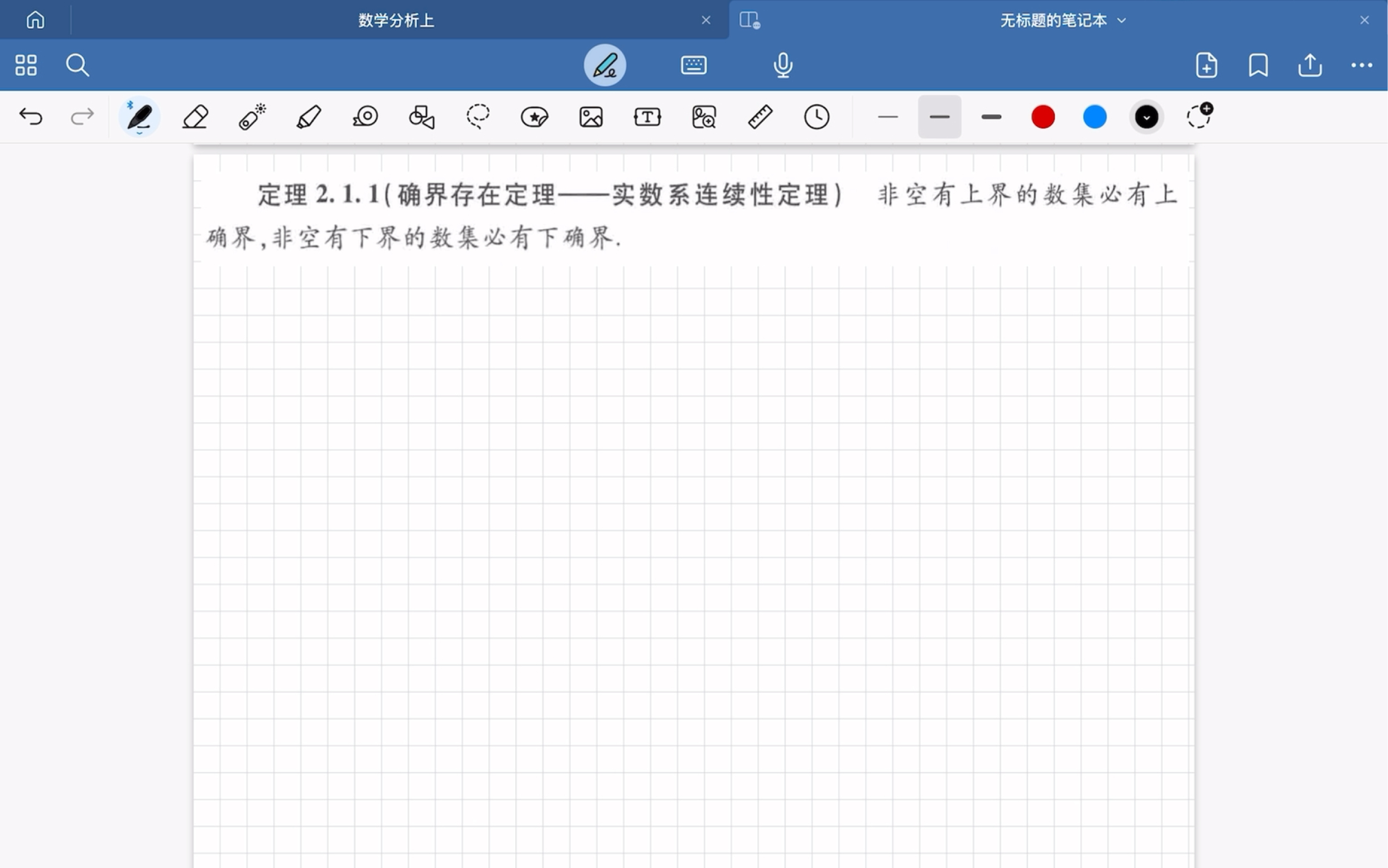Pick the blue pen color
The width and height of the screenshot is (1388, 868).
1094,117
